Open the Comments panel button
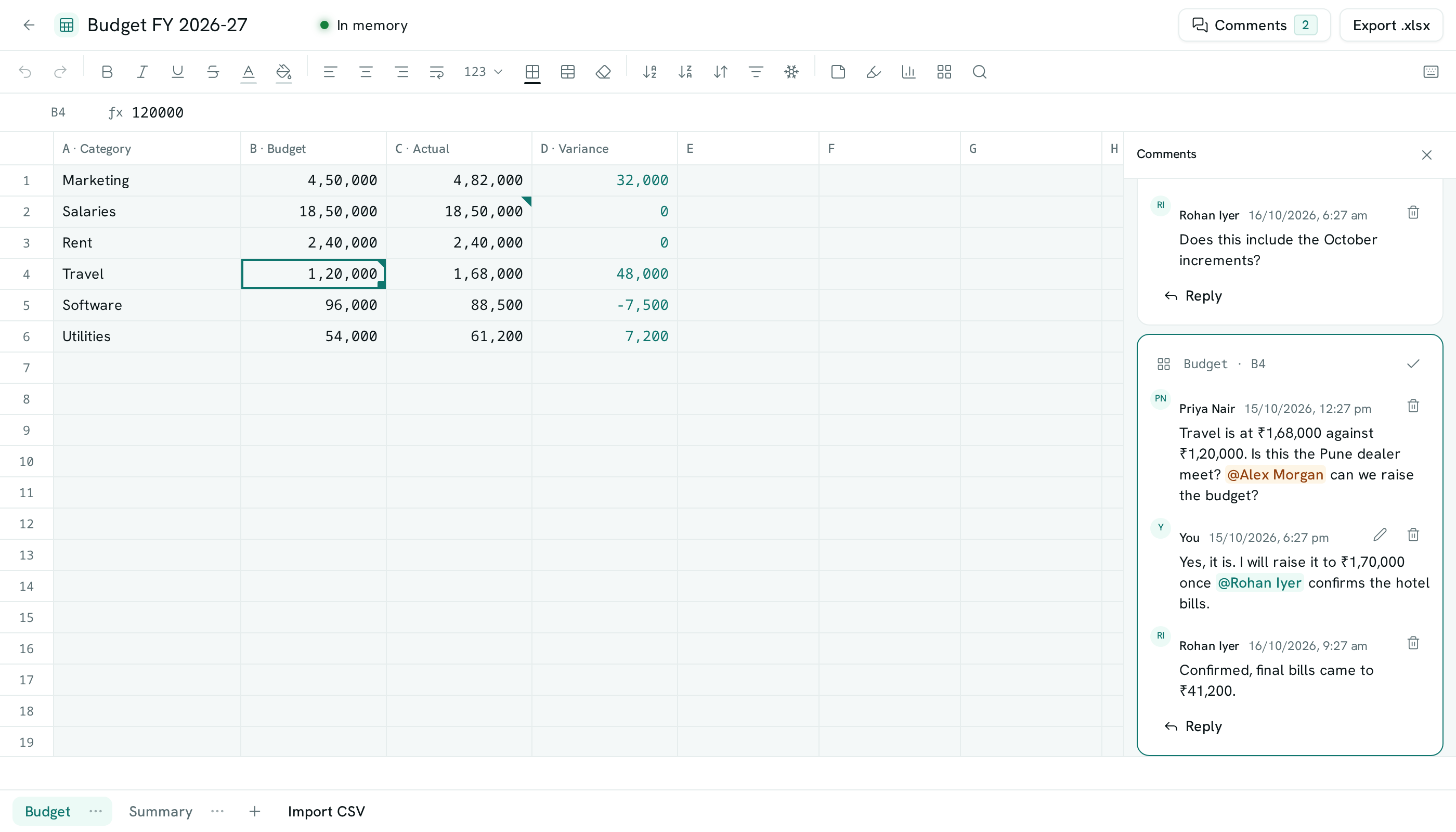1456x832 pixels. tap(1254, 25)
